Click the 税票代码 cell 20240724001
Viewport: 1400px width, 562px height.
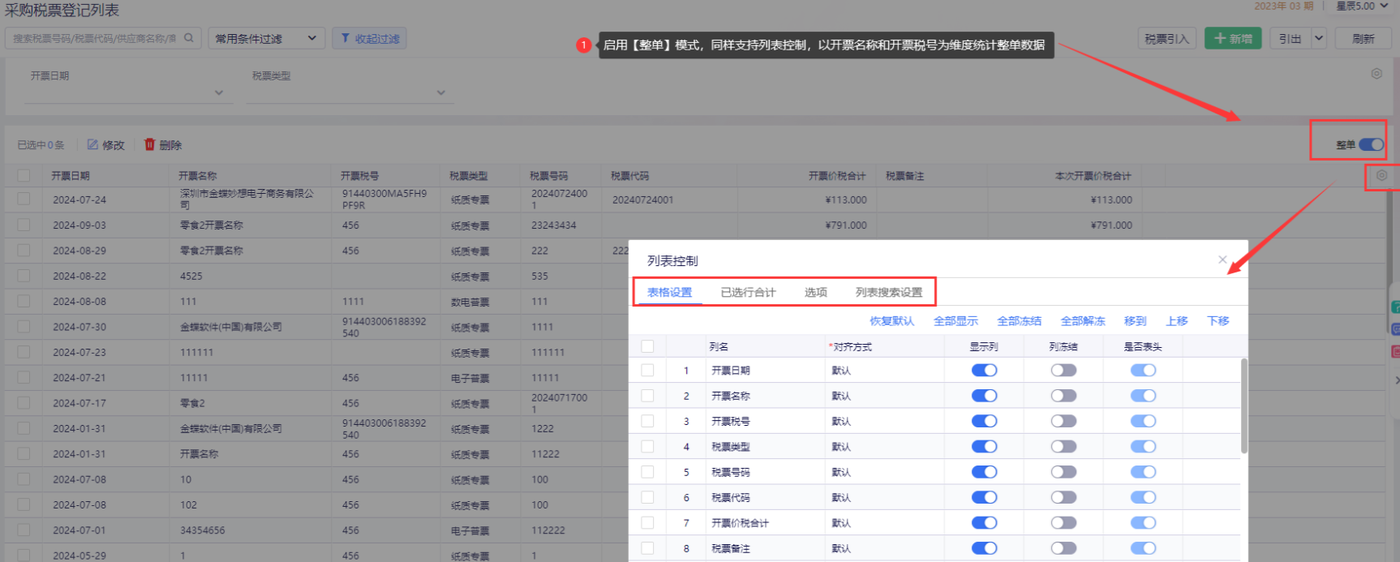[x=643, y=199]
